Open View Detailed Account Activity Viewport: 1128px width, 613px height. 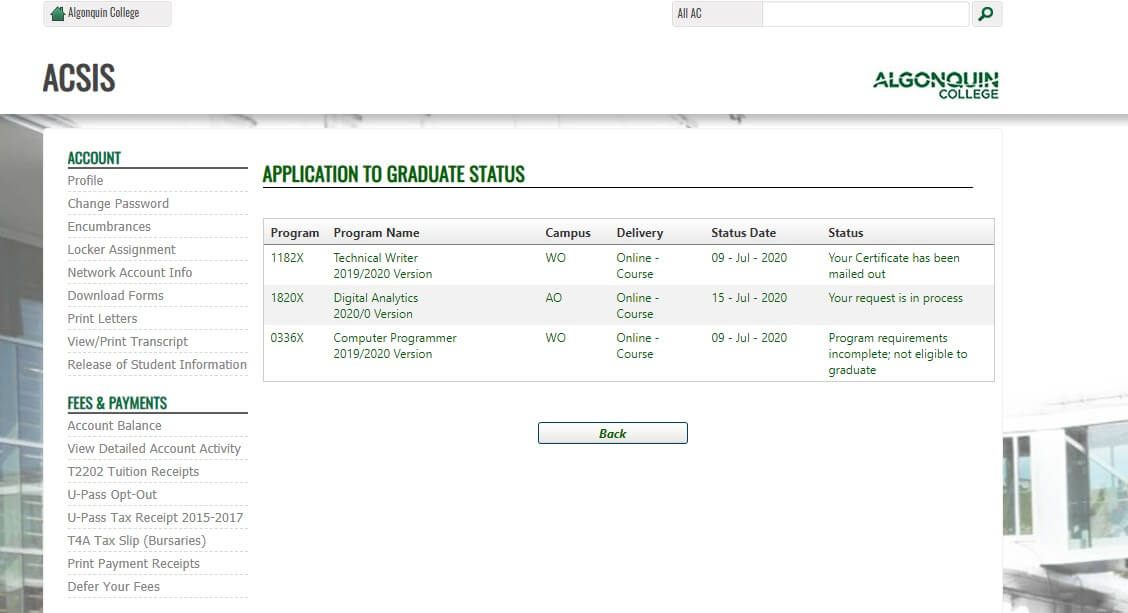coord(154,449)
